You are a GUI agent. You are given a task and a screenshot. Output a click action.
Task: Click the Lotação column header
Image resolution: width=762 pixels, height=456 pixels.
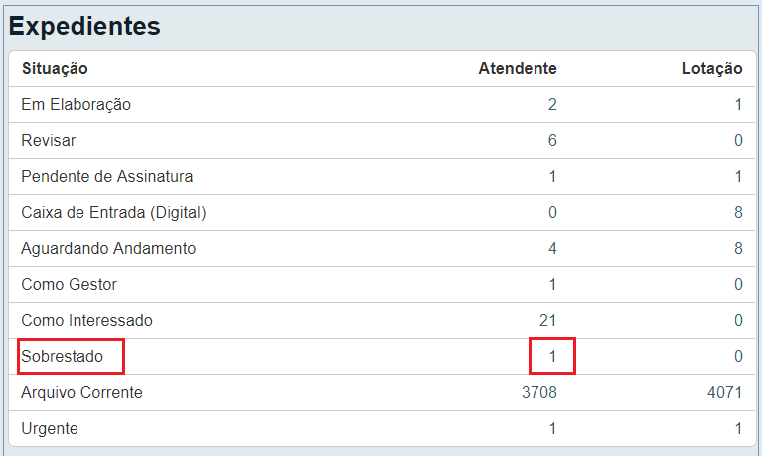[x=712, y=69]
